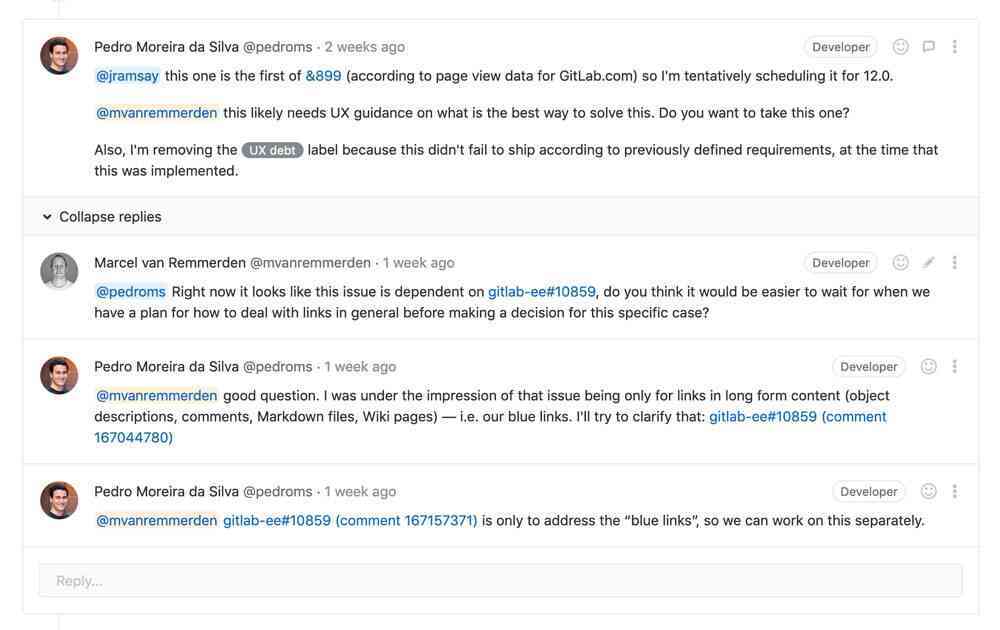Click Marcel van Remmerden's avatar
Viewport: 1000px width, 630px height.
59,271
